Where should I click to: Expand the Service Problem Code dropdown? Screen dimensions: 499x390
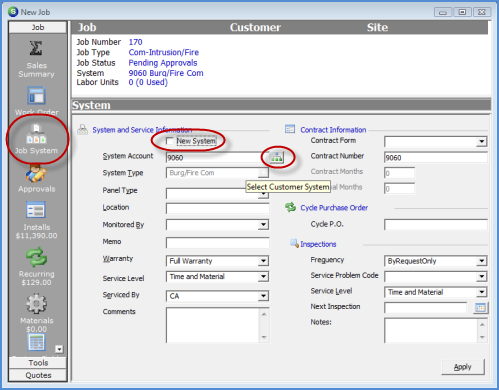point(481,276)
